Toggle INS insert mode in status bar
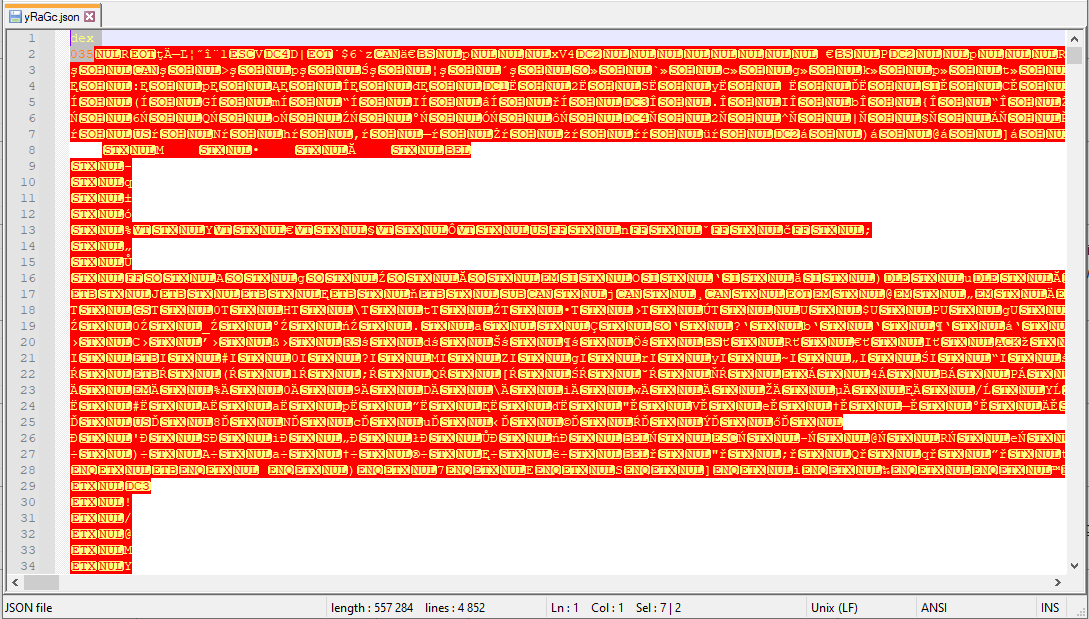Viewport: 1089px width, 619px height. (x=1049, y=607)
